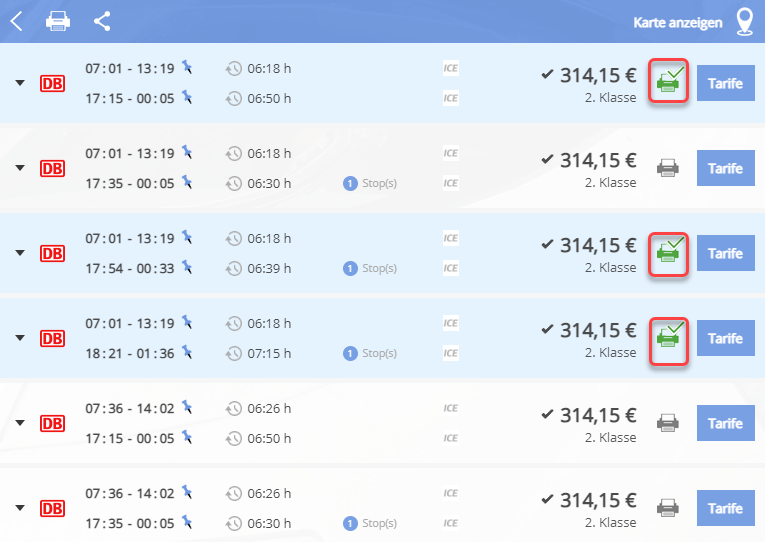Open Tarife for 07:01 connection returning 17:35

pos(725,168)
